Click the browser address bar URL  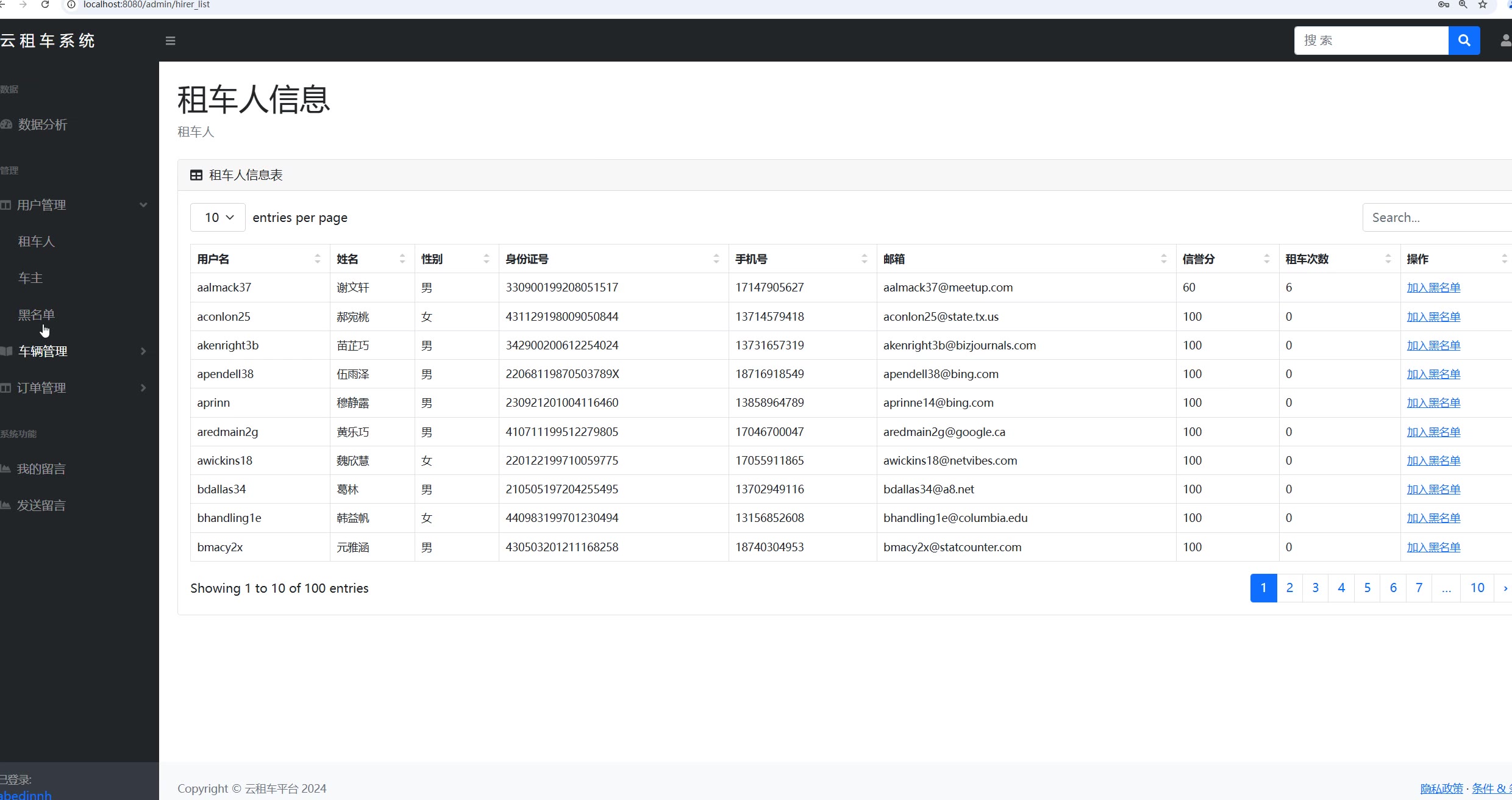click(146, 4)
